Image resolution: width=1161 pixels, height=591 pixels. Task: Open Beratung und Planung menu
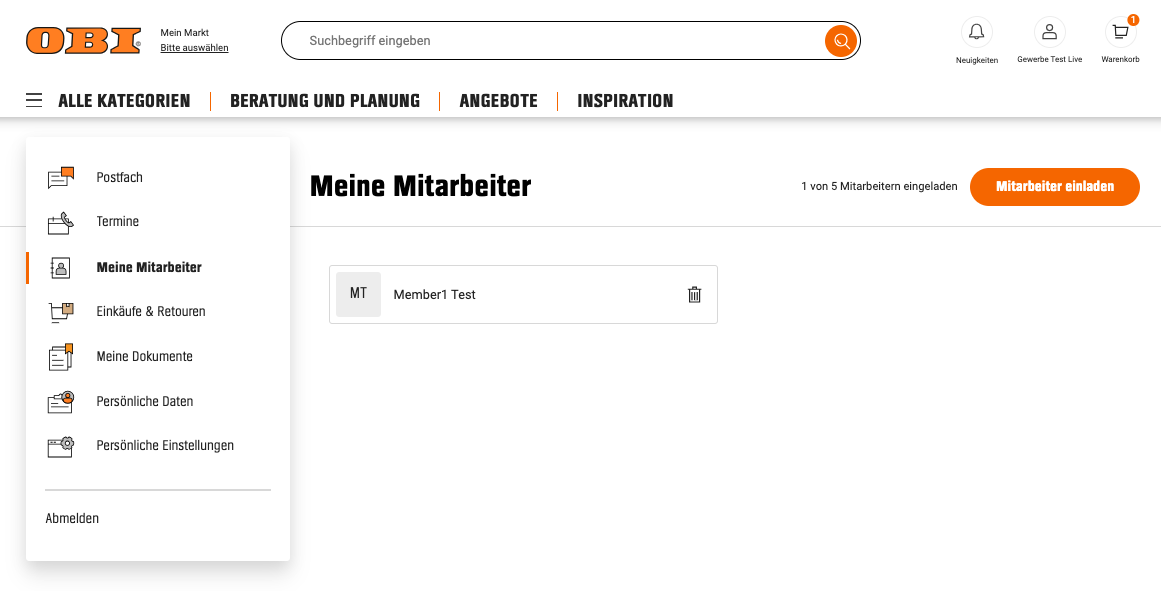(x=324, y=101)
